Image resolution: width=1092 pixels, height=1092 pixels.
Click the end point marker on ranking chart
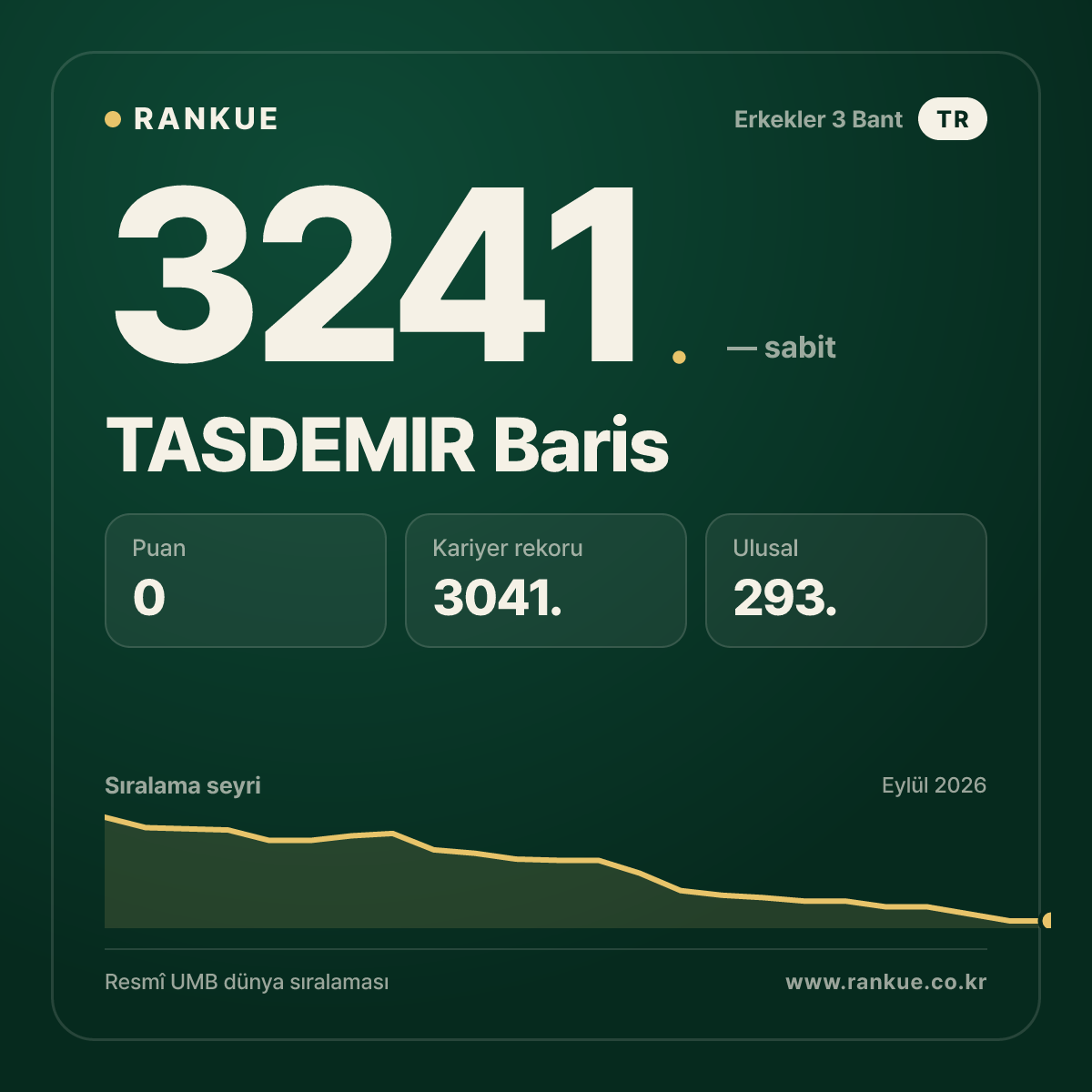point(1046,920)
